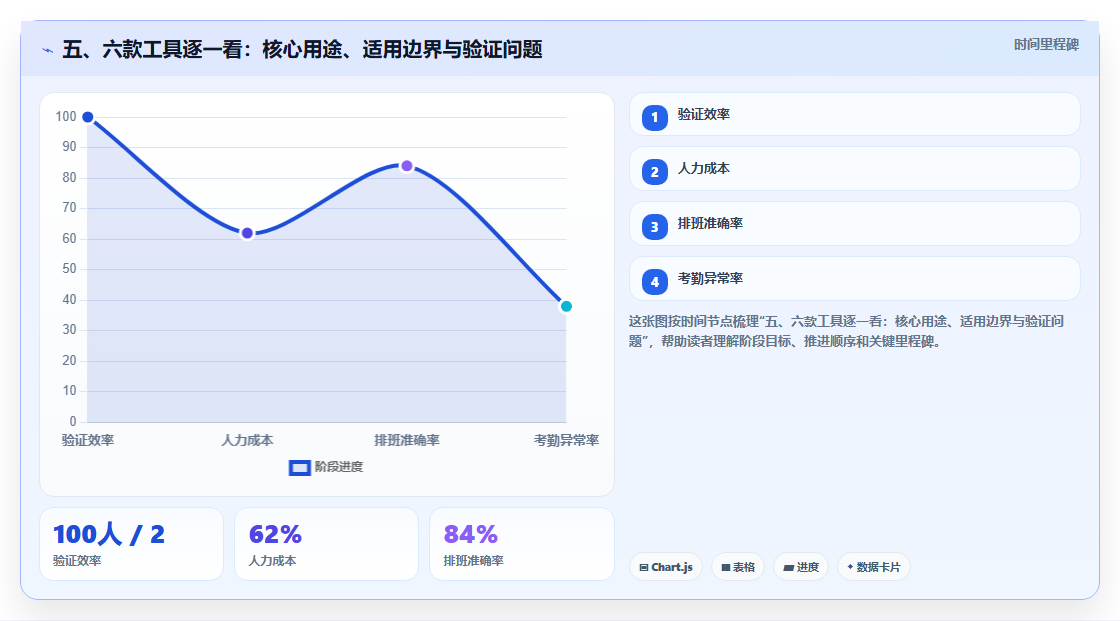Open the 考勤异常率 milestone row
This screenshot has width=1120, height=621.
tap(854, 279)
